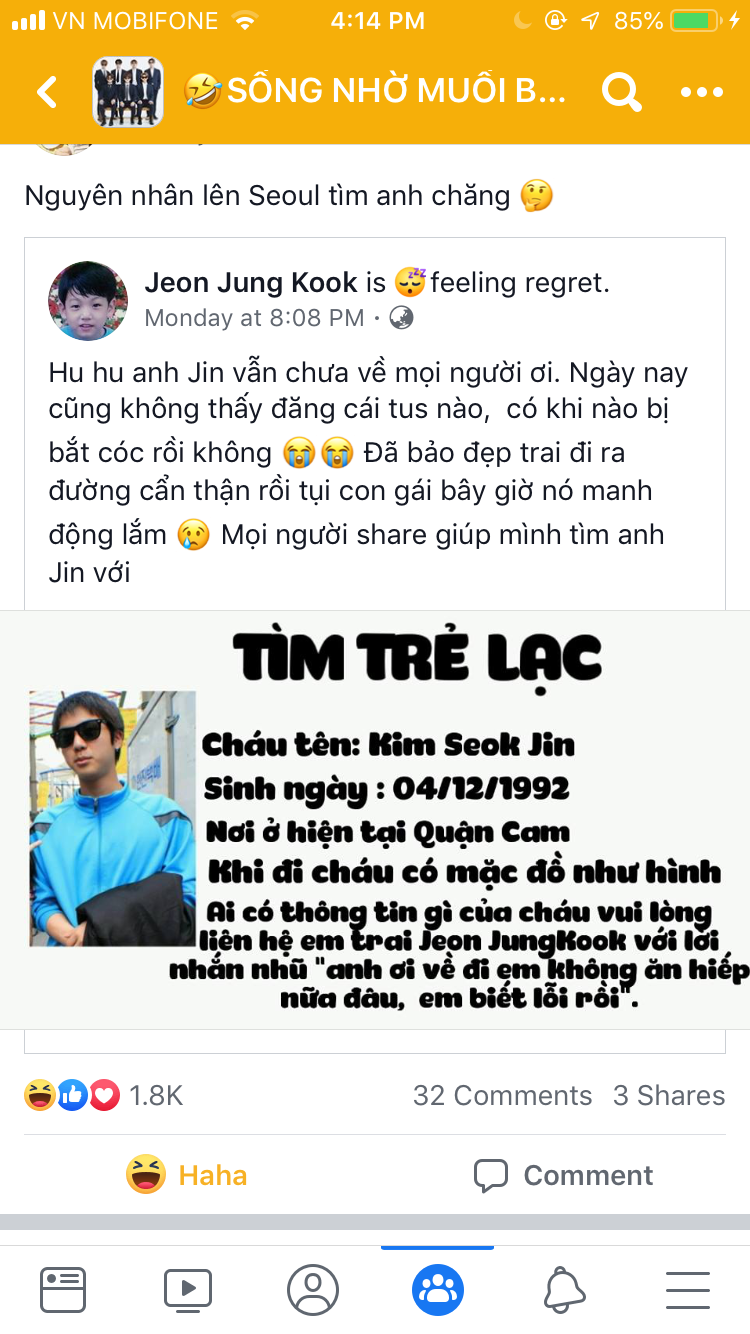Open Jeon Jung Kook's profile name
The image size is (750, 1334).
(251, 282)
